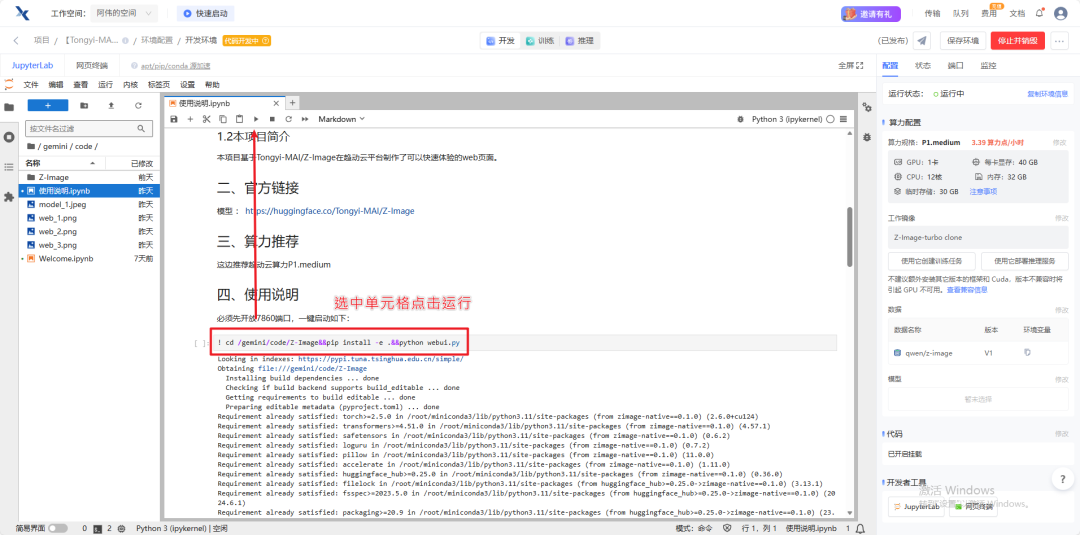Run the selected cell with the play icon
1080x535 pixels.
pyautogui.click(x=256, y=119)
